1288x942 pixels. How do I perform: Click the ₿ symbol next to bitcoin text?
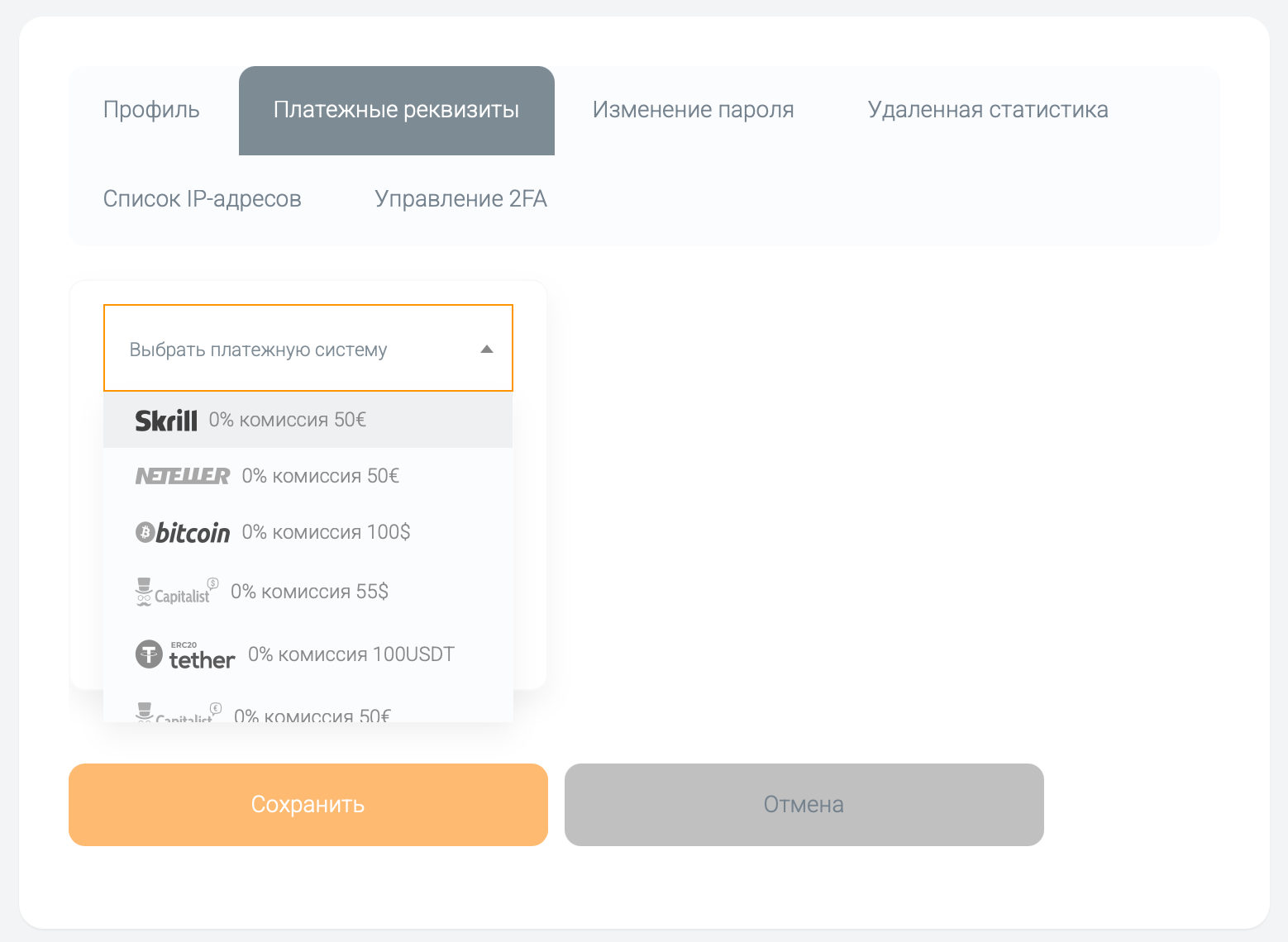point(146,531)
